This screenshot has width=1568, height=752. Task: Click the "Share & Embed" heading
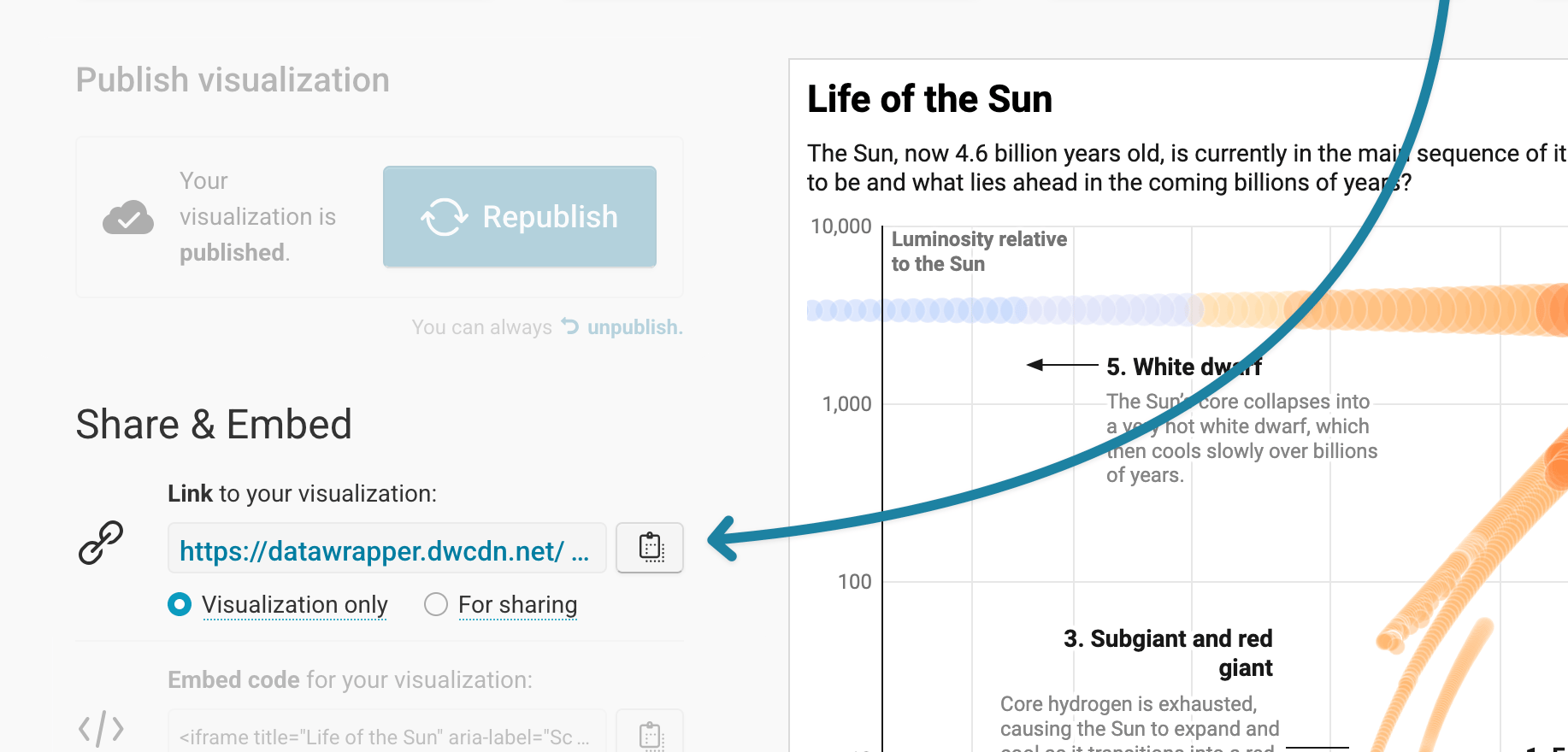(x=214, y=425)
